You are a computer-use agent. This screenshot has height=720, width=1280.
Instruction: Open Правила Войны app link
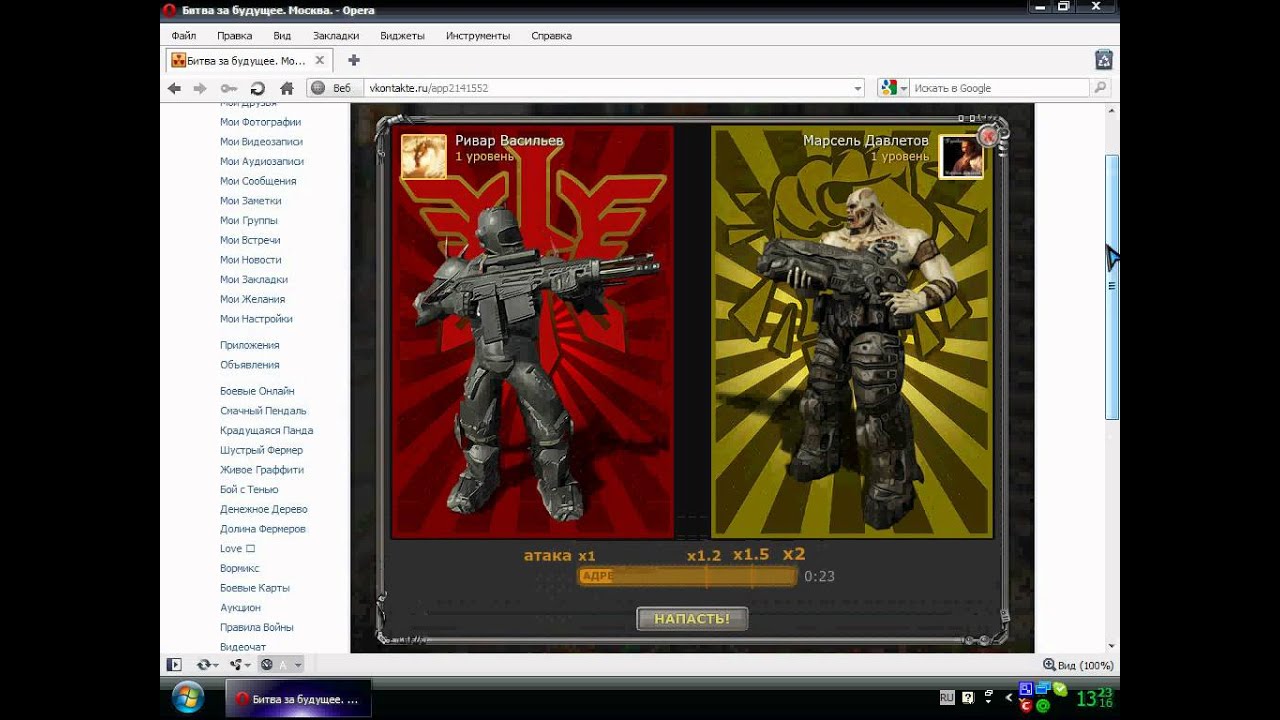coord(257,627)
